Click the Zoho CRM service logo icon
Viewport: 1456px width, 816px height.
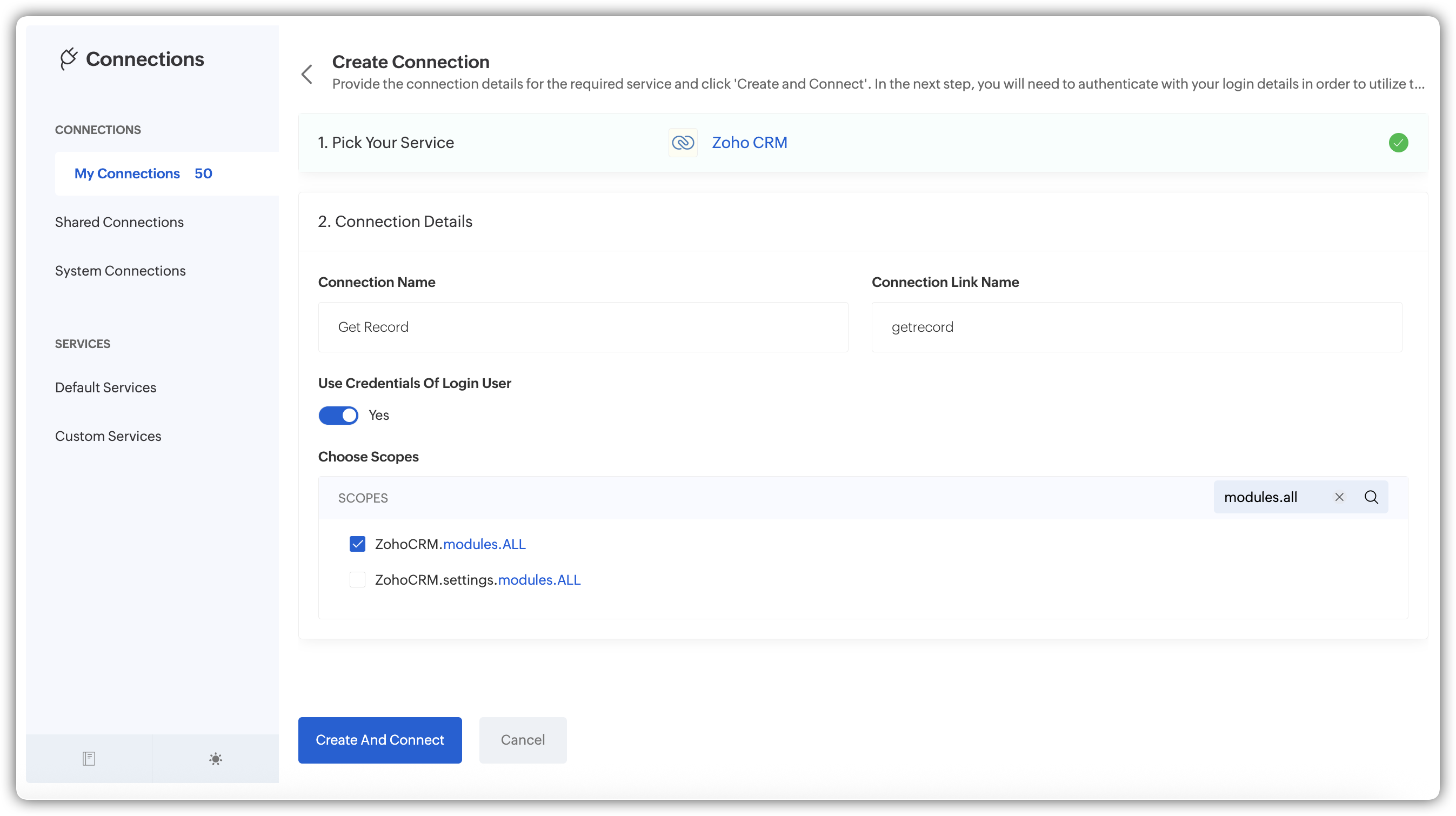tap(683, 143)
